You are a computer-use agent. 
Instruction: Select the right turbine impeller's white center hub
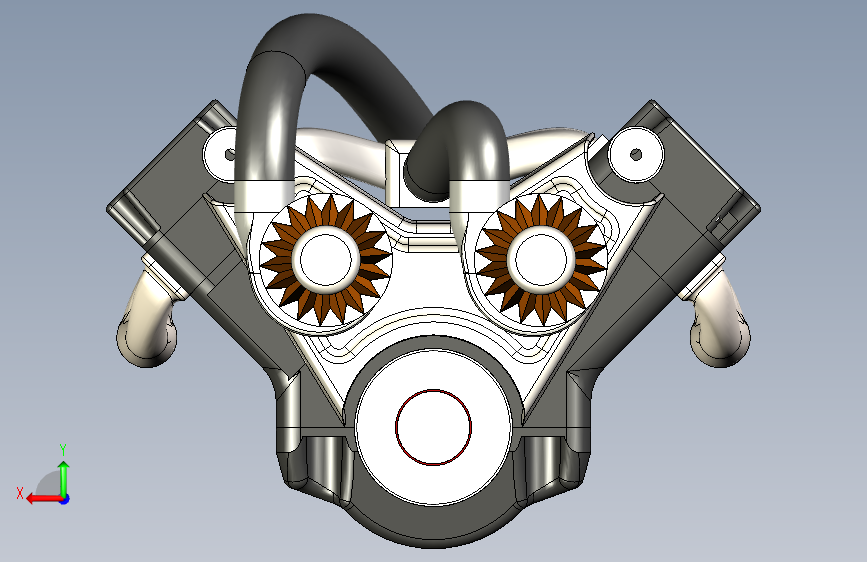pos(541,258)
